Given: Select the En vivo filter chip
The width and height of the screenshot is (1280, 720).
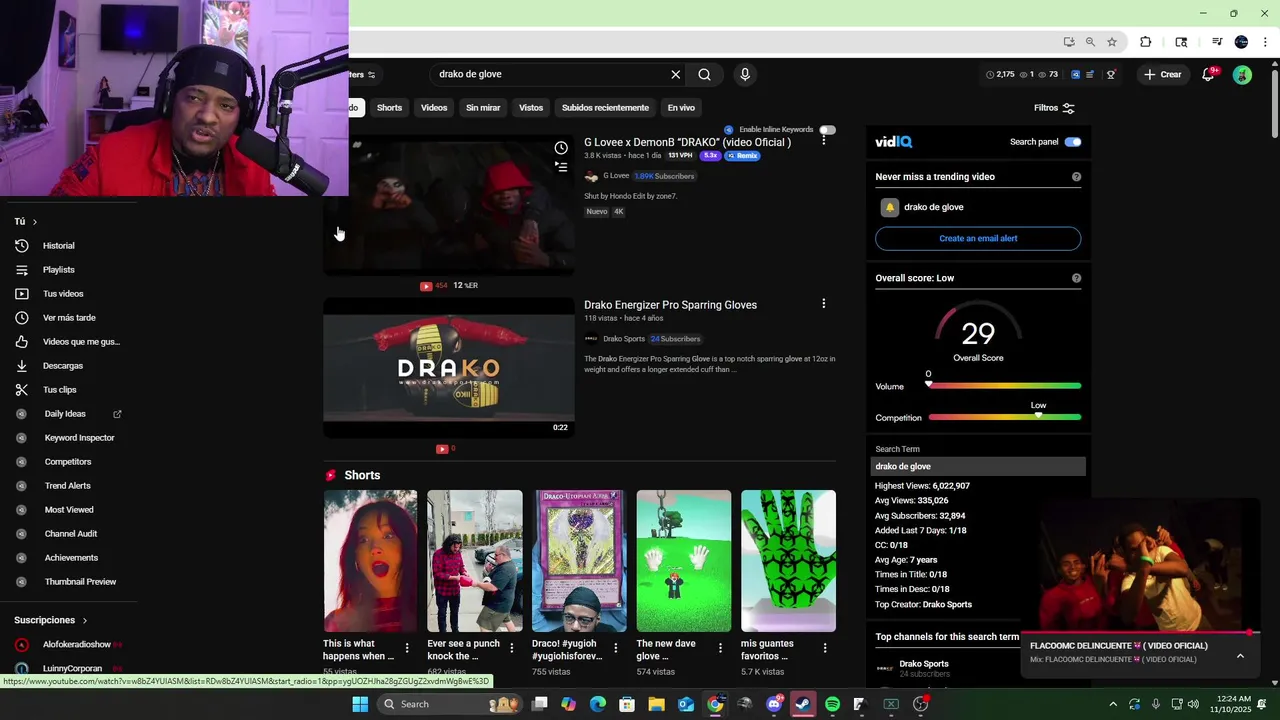Looking at the screenshot, I should (681, 108).
